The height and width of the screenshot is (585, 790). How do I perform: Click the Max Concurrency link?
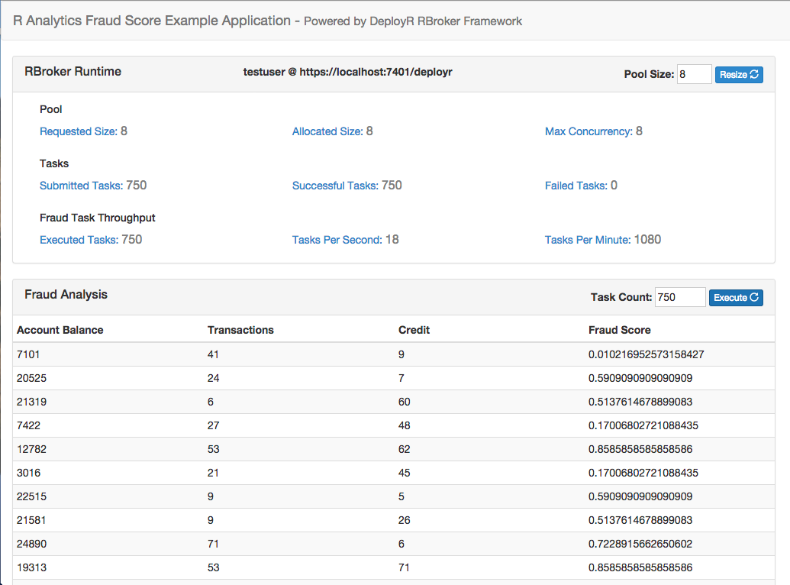(x=588, y=131)
